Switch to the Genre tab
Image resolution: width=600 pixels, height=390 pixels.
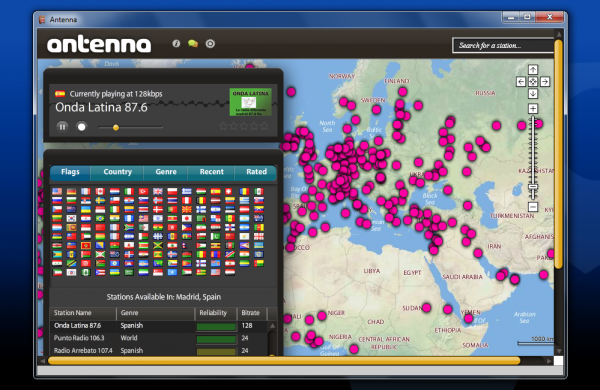pyautogui.click(x=166, y=172)
